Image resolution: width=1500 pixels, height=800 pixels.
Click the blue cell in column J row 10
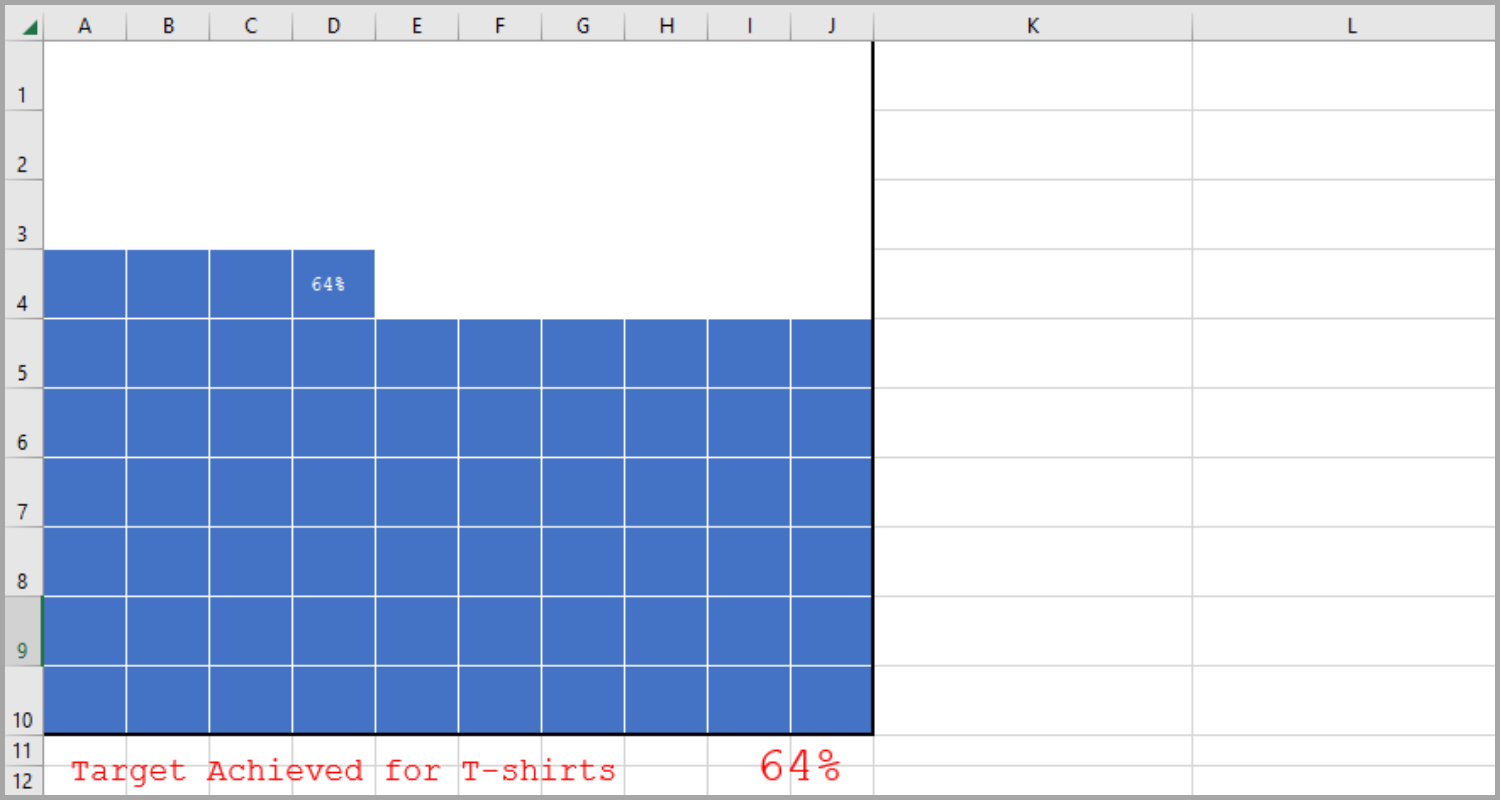coord(831,698)
